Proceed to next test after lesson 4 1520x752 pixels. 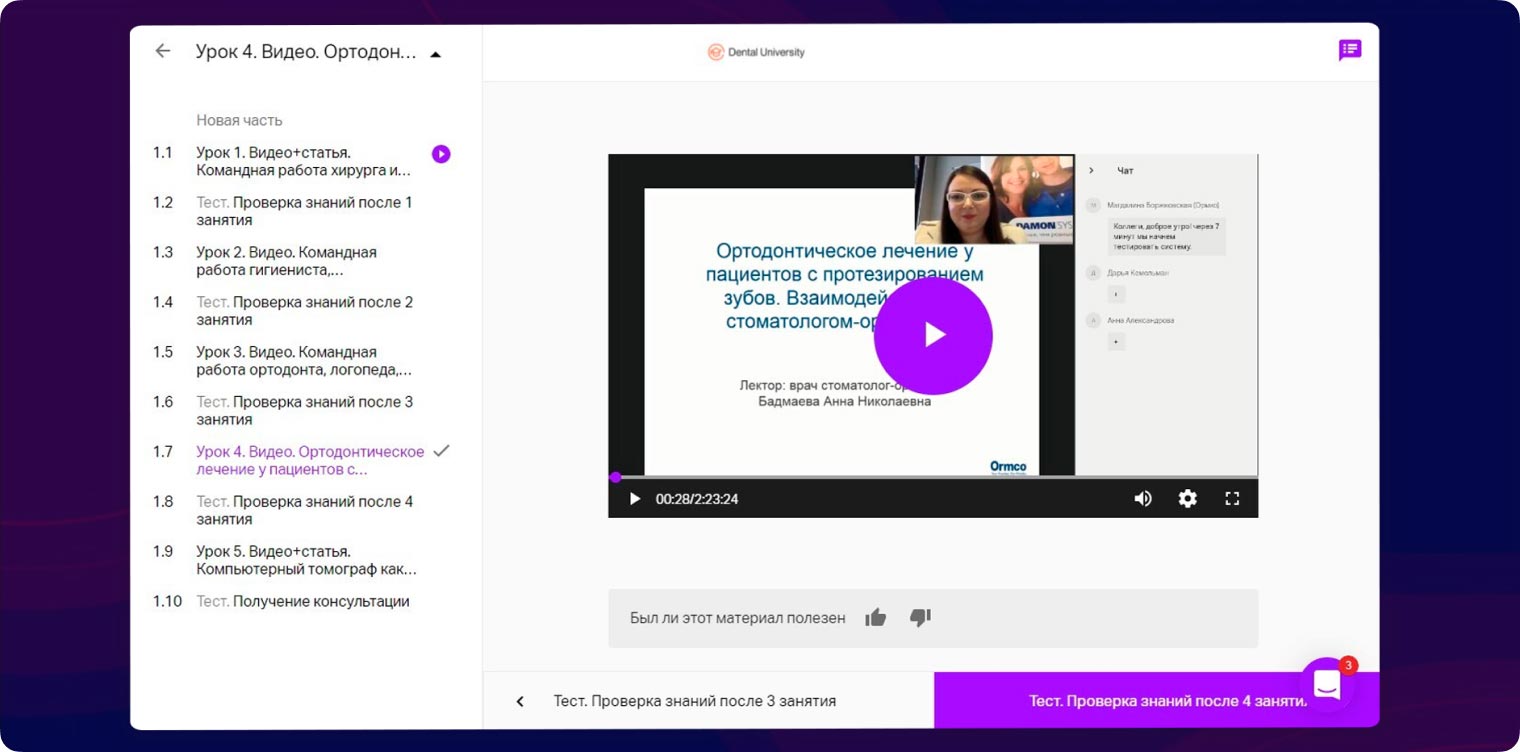1167,701
